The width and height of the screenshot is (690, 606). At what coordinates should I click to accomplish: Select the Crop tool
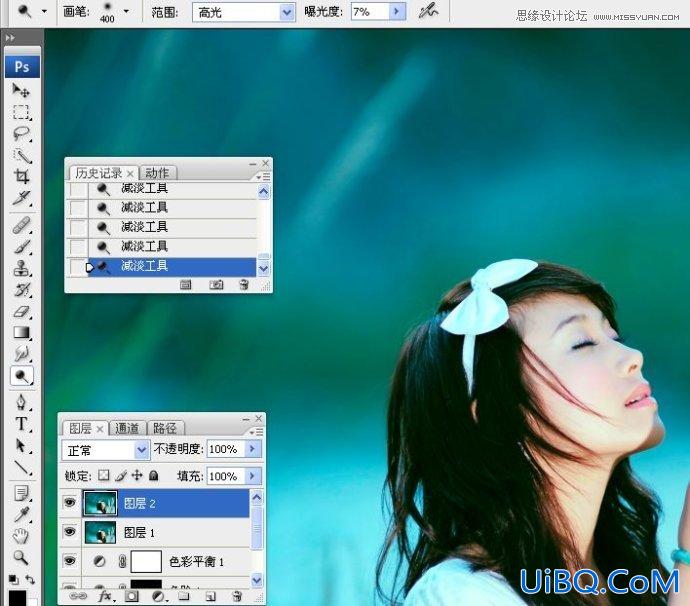coord(21,176)
